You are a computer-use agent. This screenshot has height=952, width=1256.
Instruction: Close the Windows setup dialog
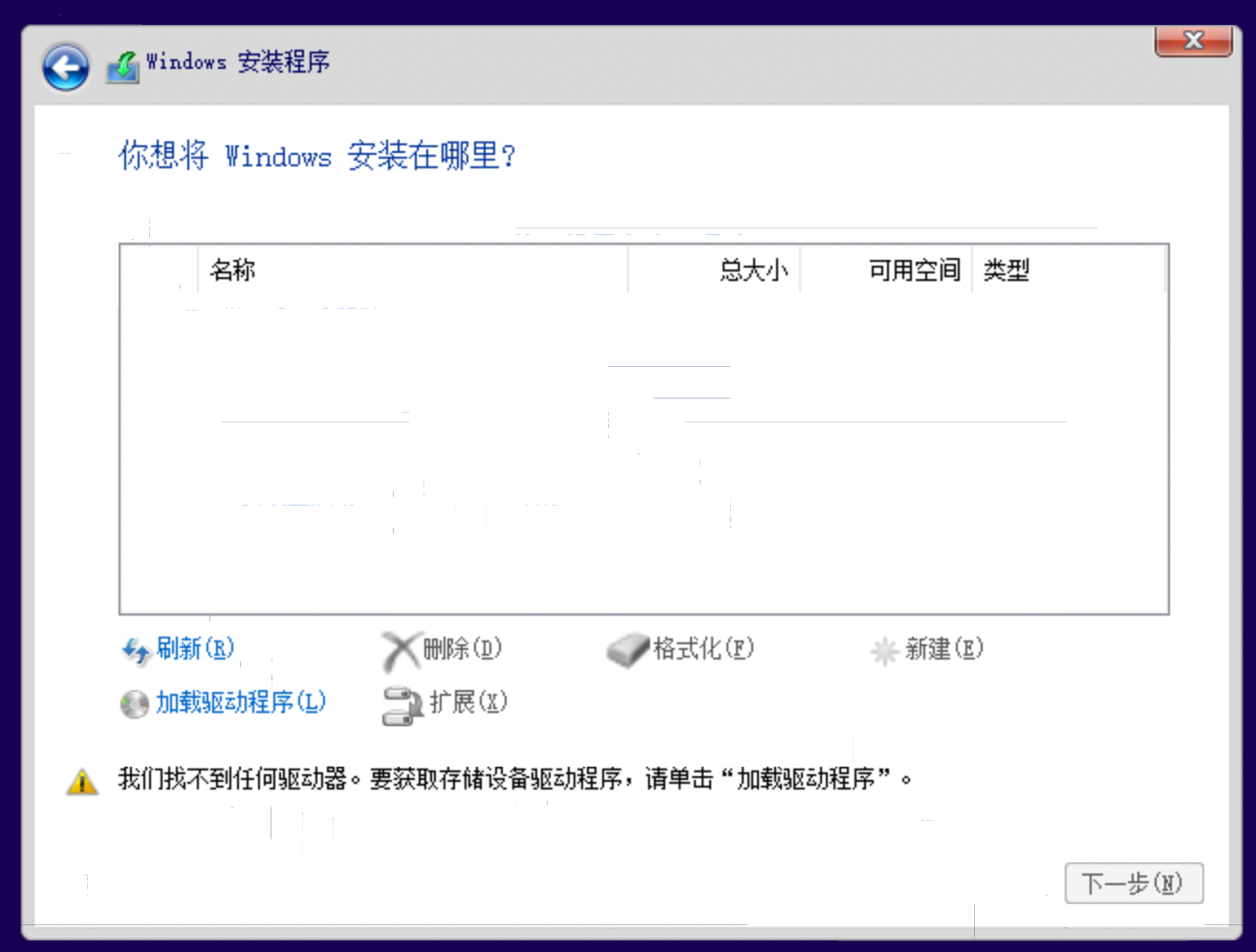(x=1193, y=41)
